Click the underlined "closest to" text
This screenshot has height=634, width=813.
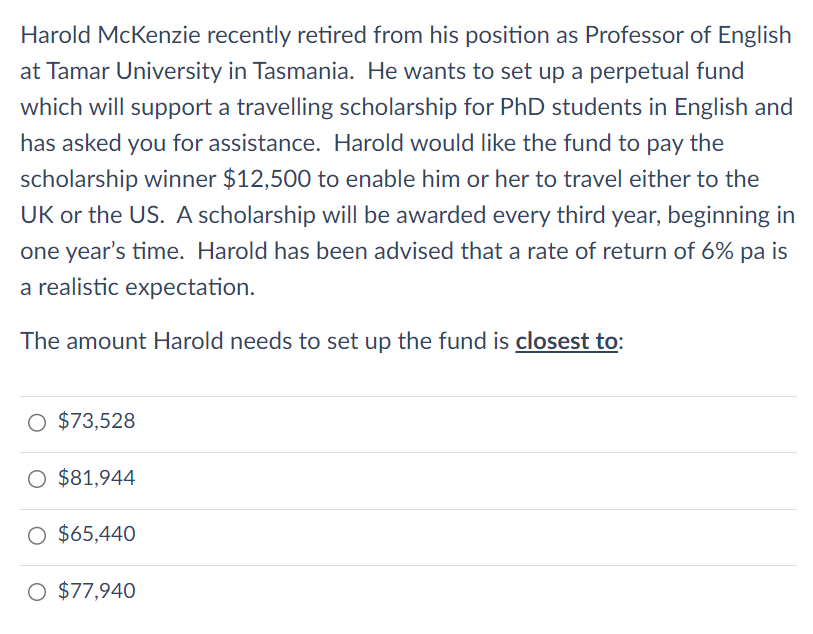coord(566,341)
